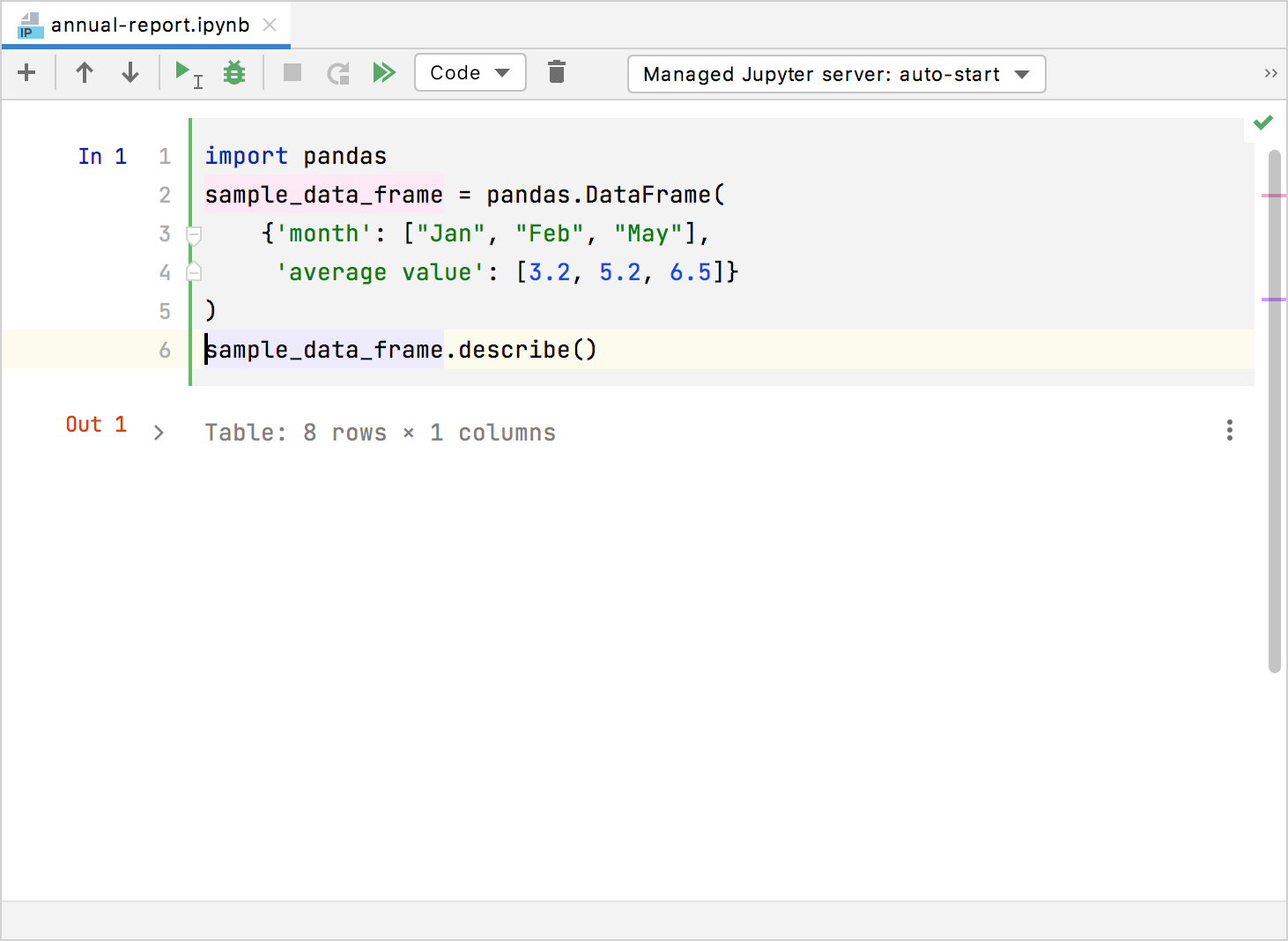Add a new cell with plus icon
This screenshot has height=941, width=1288.
26,72
